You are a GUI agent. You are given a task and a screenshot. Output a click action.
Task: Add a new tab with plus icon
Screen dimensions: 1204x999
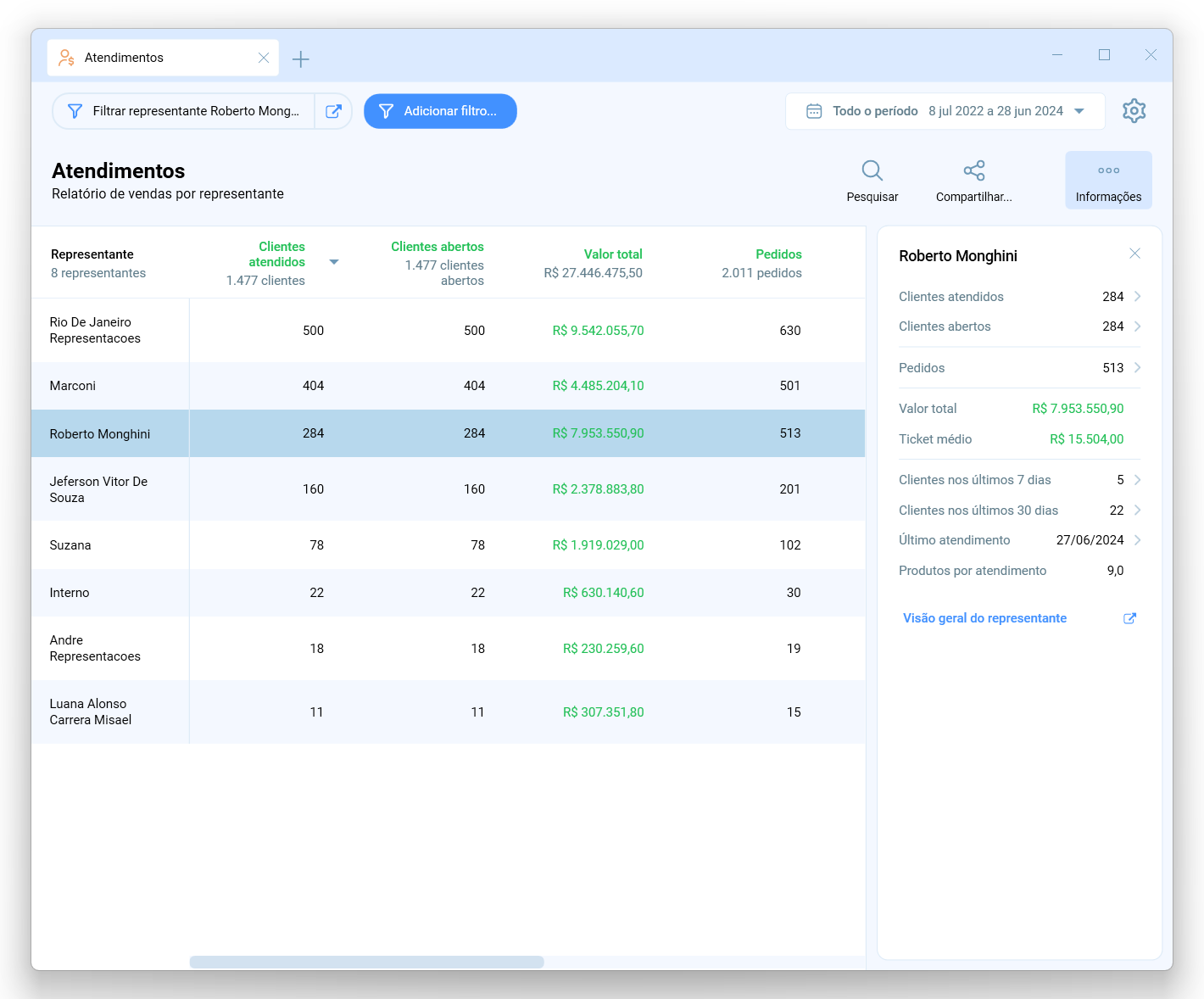tap(301, 59)
